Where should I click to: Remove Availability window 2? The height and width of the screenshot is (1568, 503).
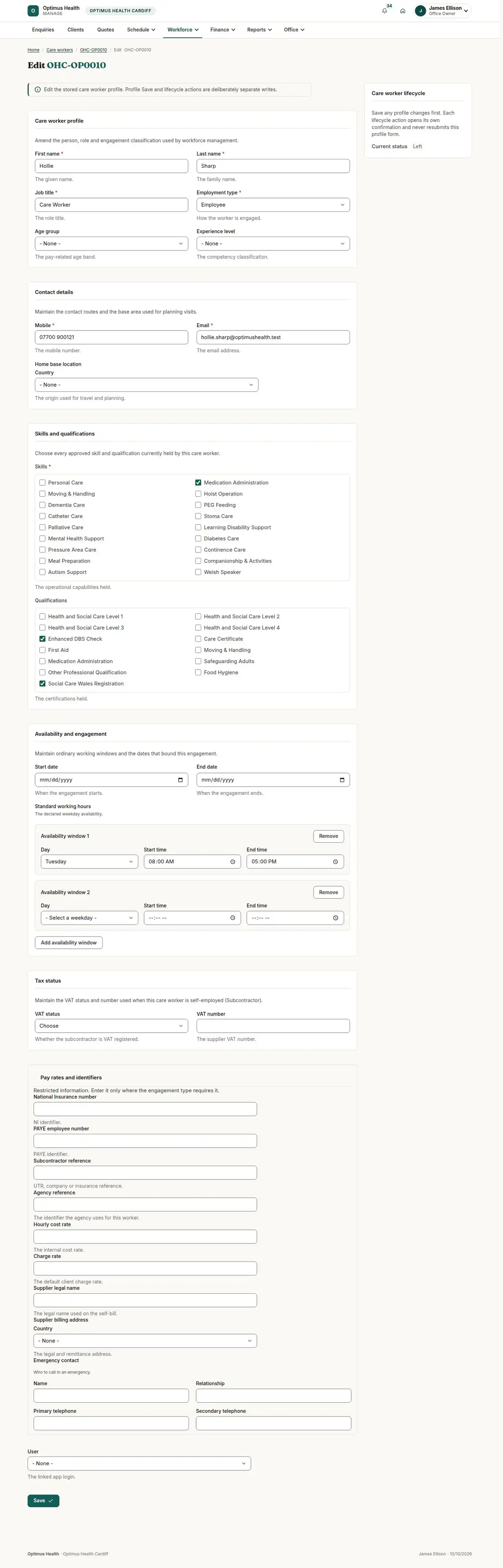pos(329,892)
